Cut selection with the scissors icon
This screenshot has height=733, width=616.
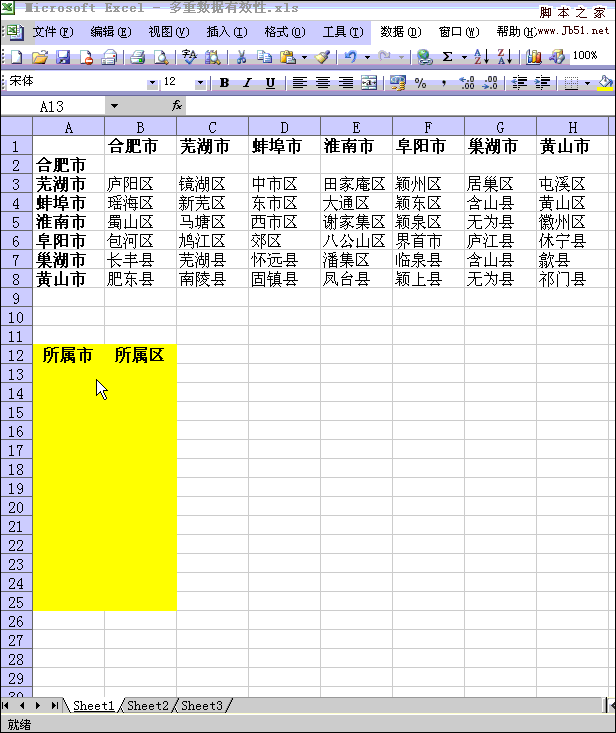tap(241, 57)
